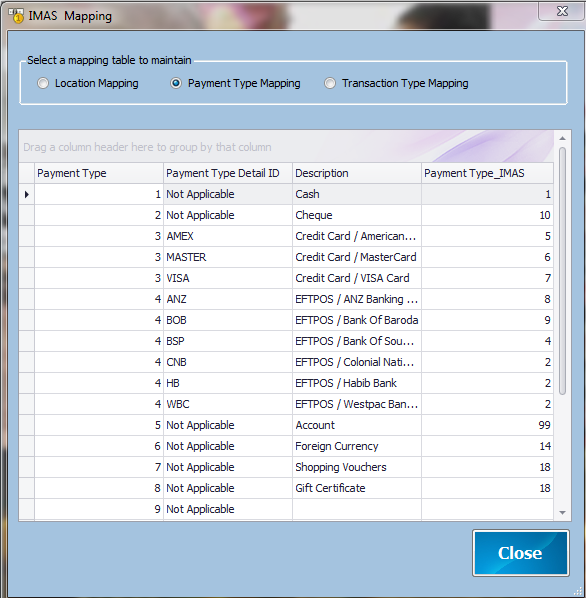Select the MASTER detail ID cell
The image size is (586, 598).
(228, 257)
